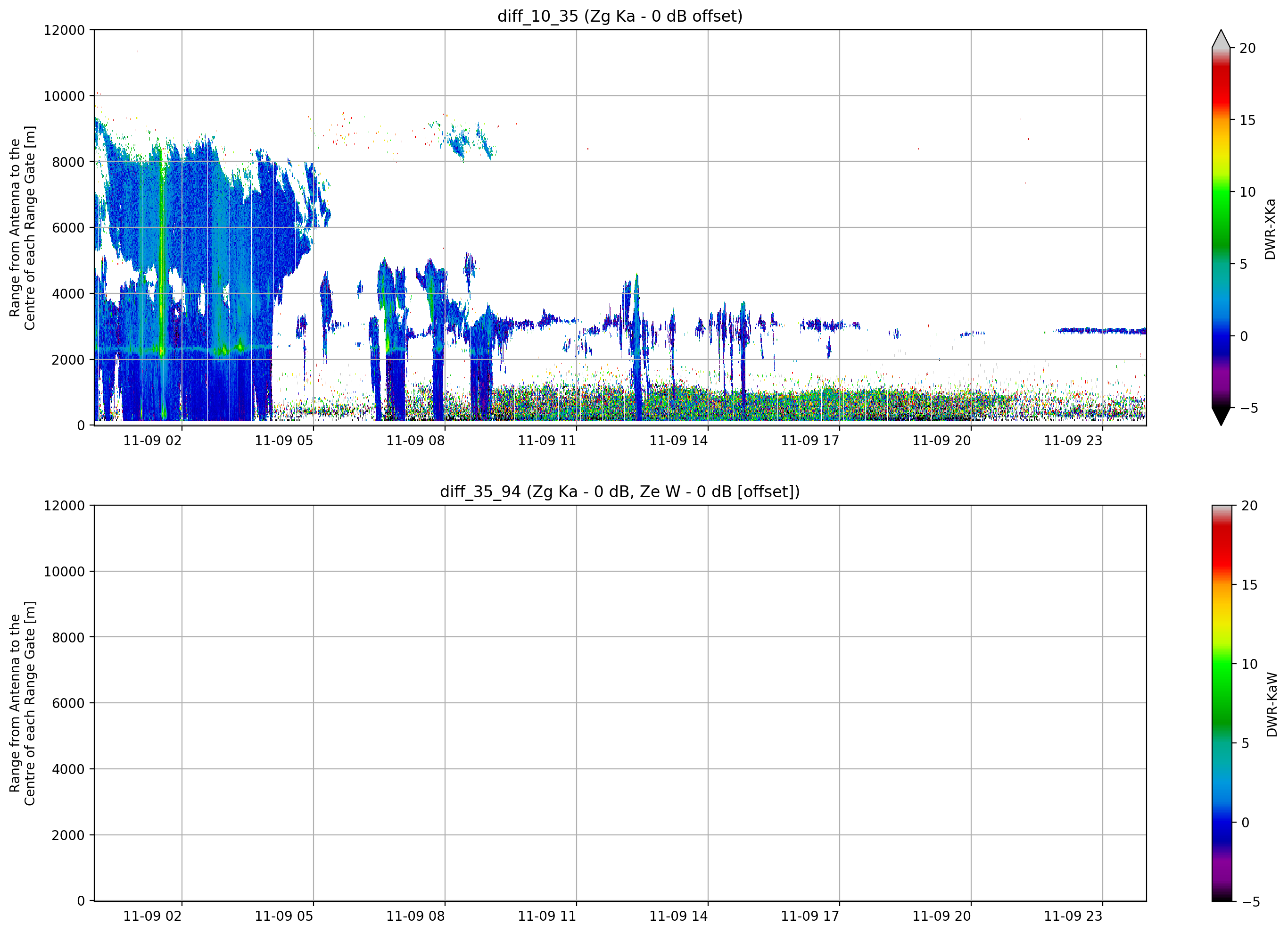Screen dimensions: 1288x933
Task: Click the 11-09 23 tick on bottom plot
Action: coord(1073,916)
